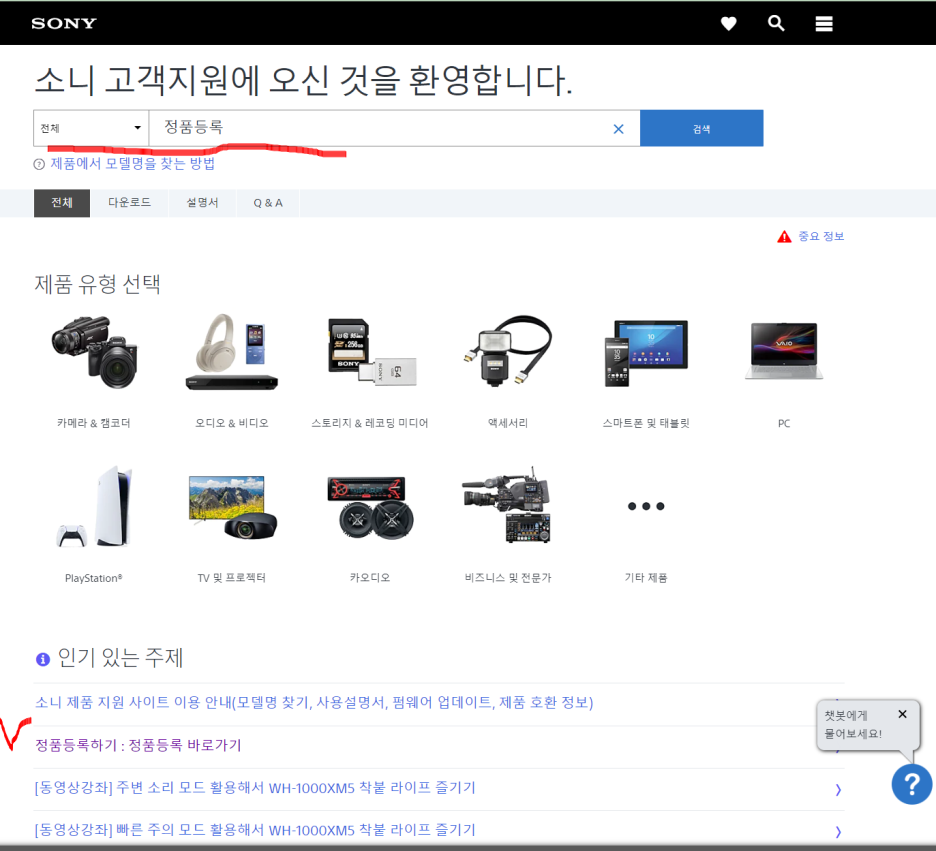936x851 pixels.
Task: Select the PlayStation console image
Action: coord(94,506)
